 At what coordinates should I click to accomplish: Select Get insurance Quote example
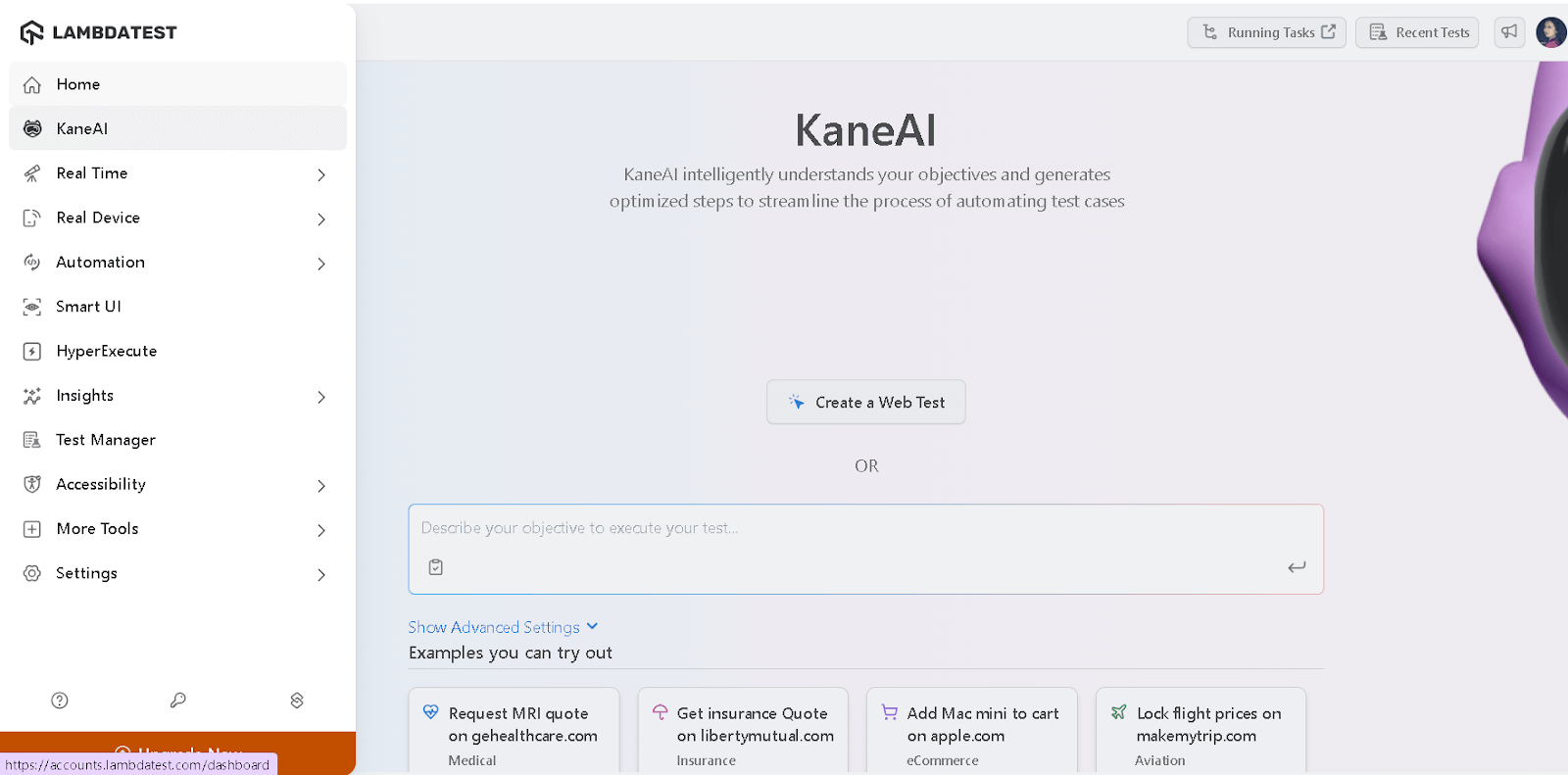[x=743, y=731]
